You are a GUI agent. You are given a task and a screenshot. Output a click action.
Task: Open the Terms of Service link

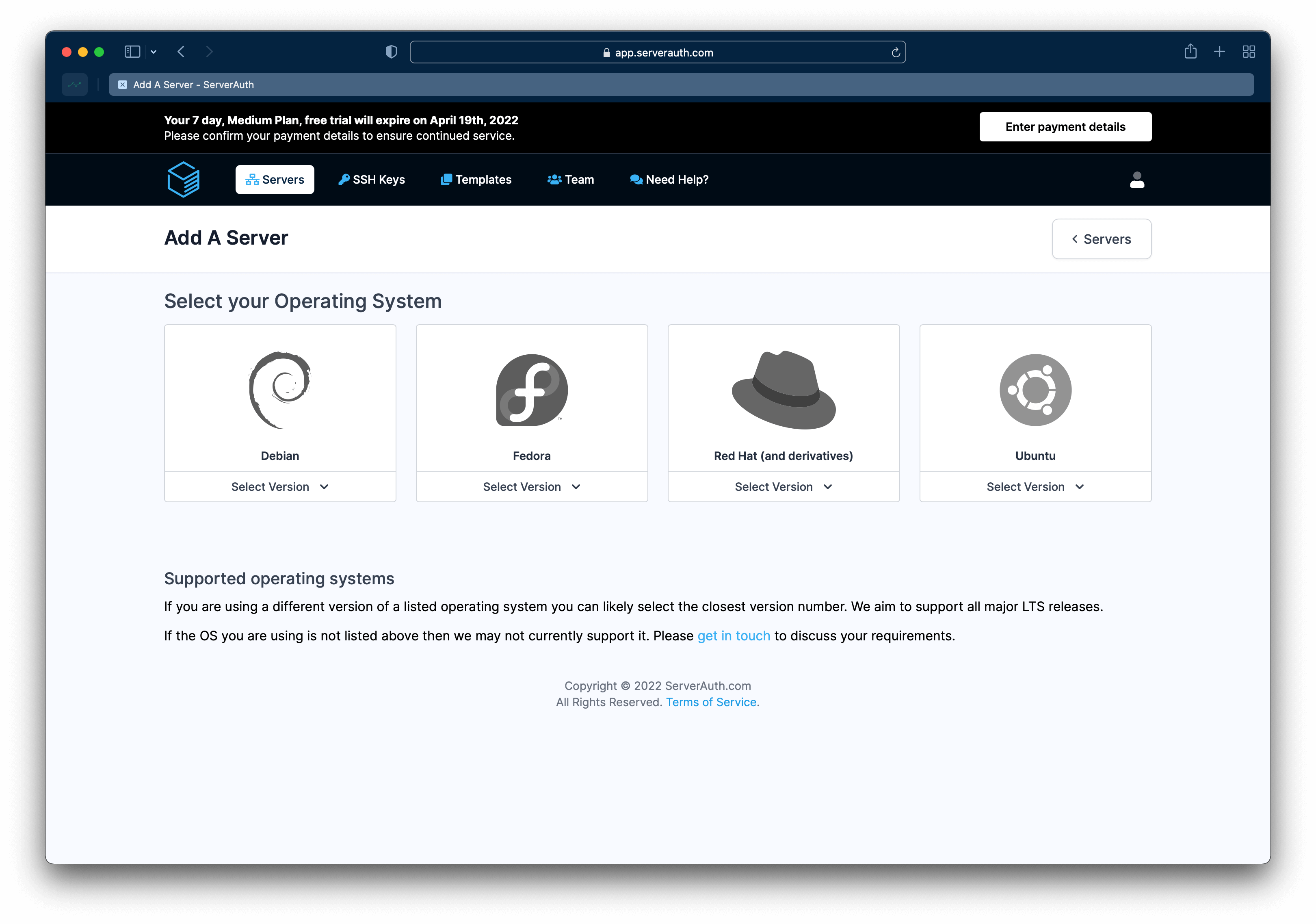click(x=711, y=702)
